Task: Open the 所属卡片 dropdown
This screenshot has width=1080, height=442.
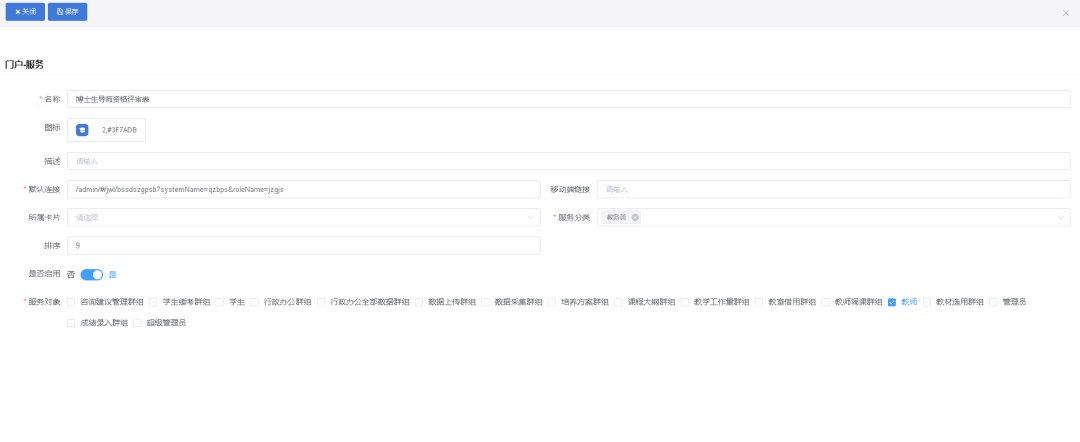Action: click(x=303, y=217)
